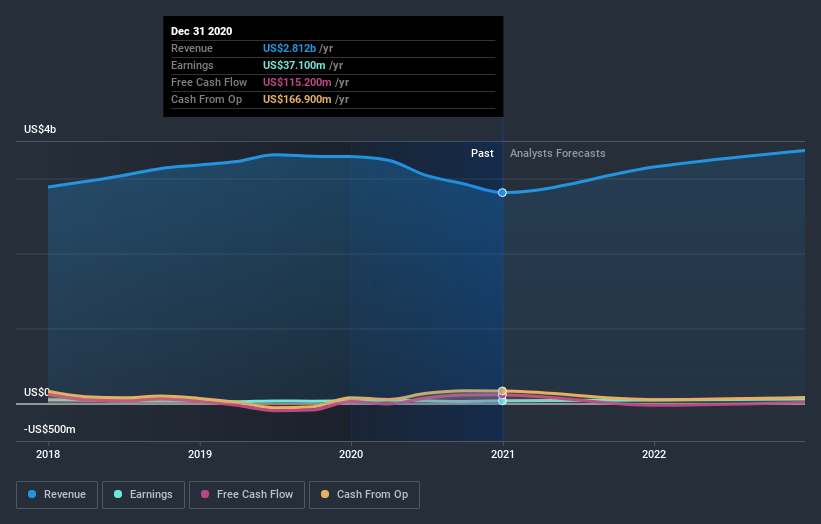Viewport: 821px width, 524px height.
Task: Click the US$115.200m free cash flow value
Action: click(297, 82)
